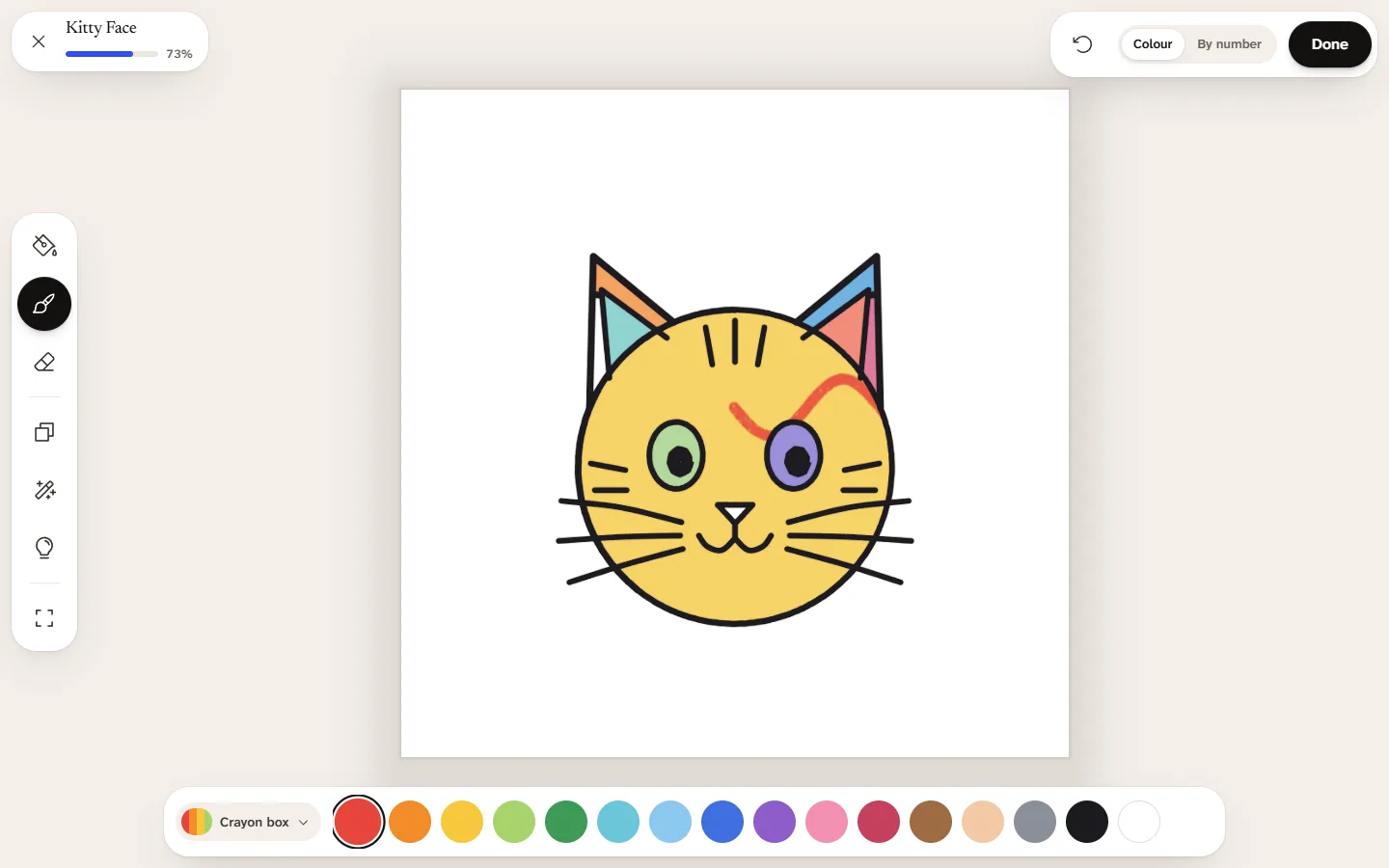The image size is (1389, 868).
Task: Pick the peach crayon colour
Action: point(983,822)
